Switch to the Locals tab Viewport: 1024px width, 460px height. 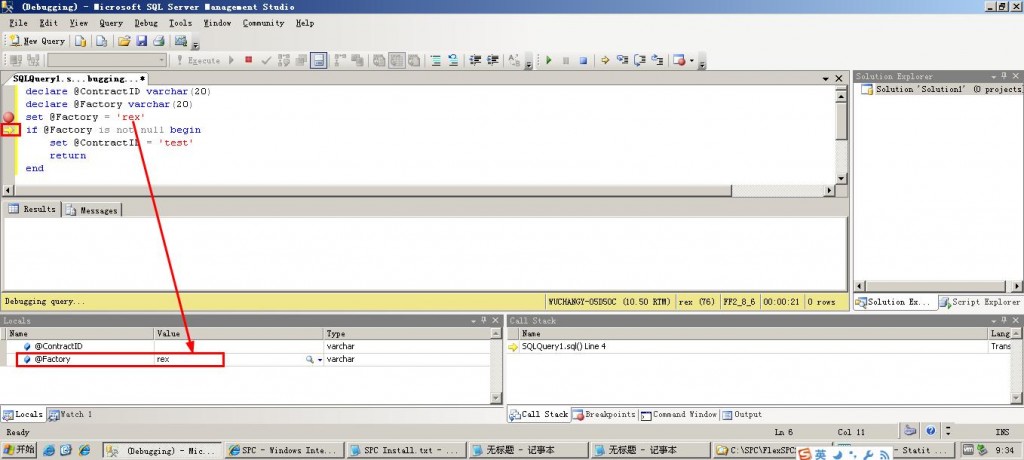[x=23, y=414]
